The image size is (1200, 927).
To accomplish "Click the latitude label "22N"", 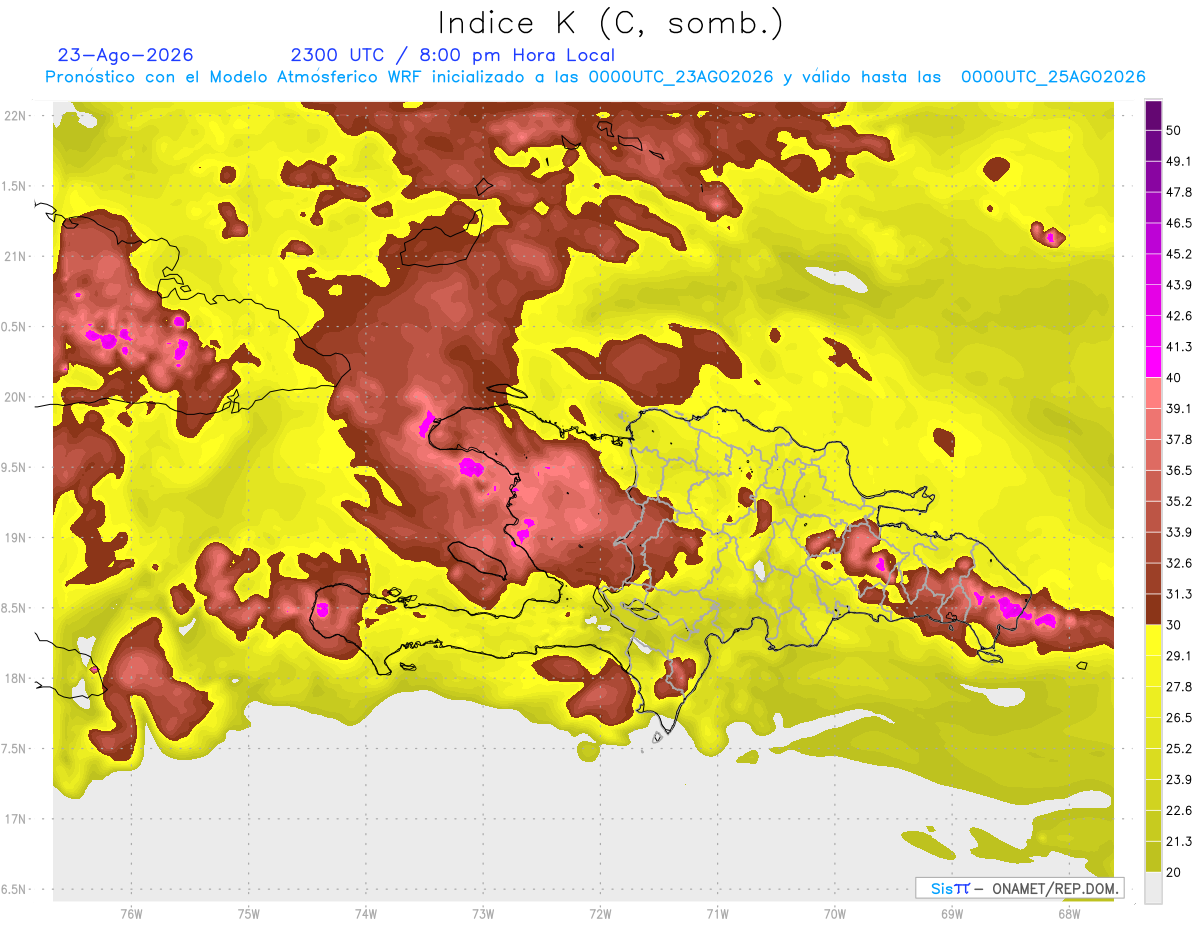I will (x=17, y=116).
